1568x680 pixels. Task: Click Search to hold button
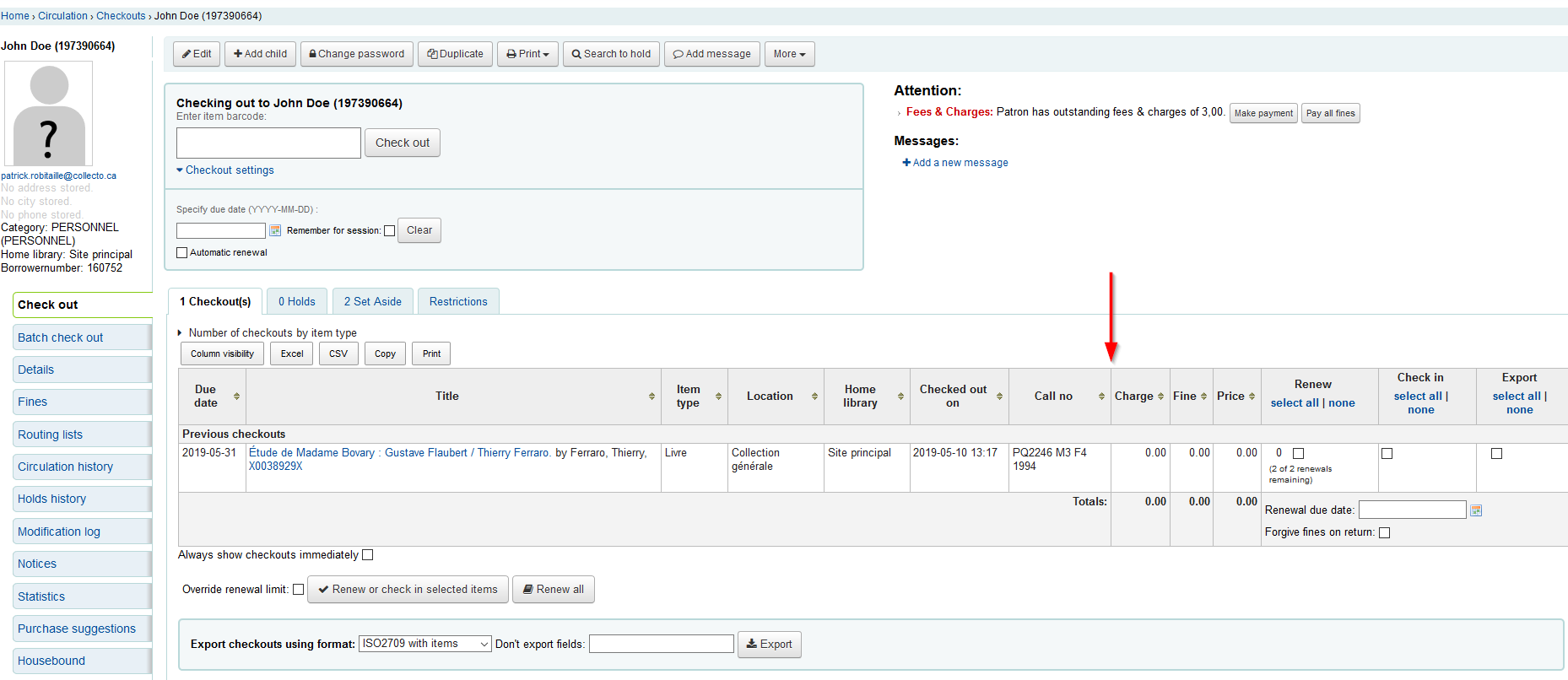[611, 54]
